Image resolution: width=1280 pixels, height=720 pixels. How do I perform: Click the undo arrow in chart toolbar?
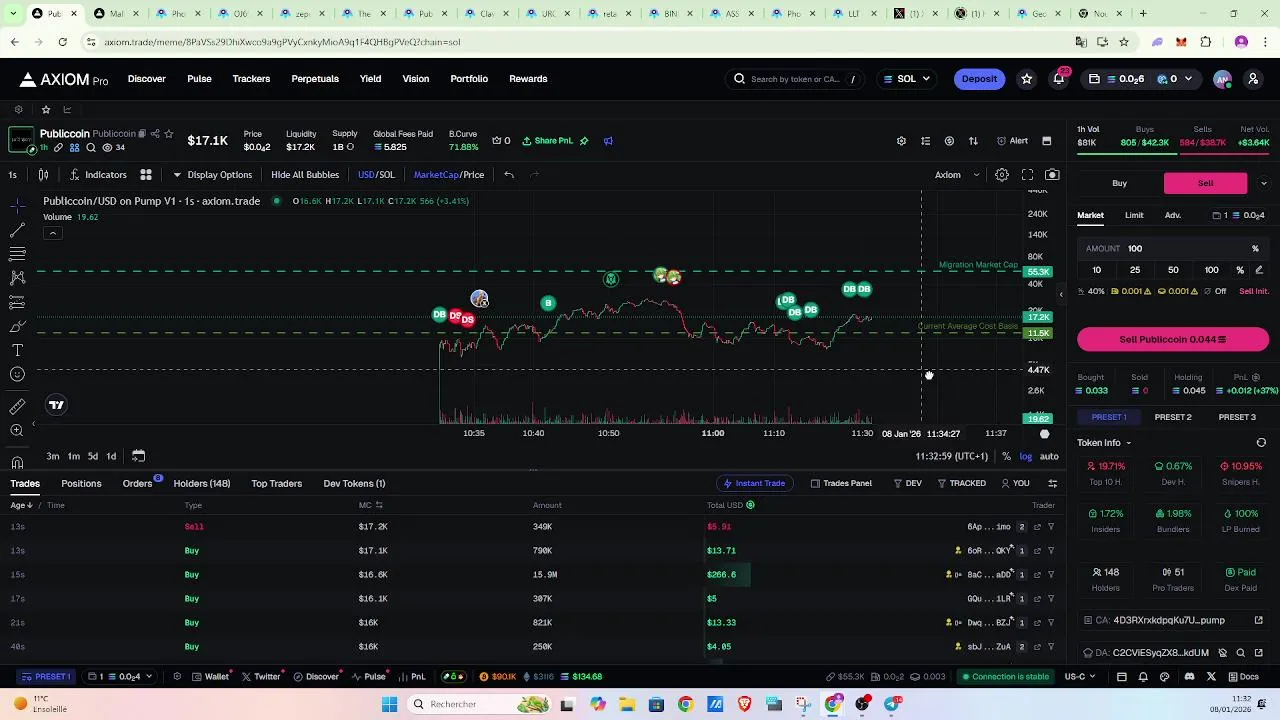click(509, 175)
